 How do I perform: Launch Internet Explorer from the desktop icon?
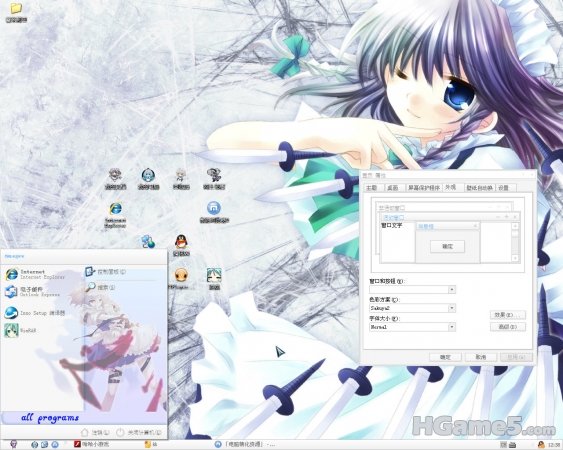coord(115,215)
